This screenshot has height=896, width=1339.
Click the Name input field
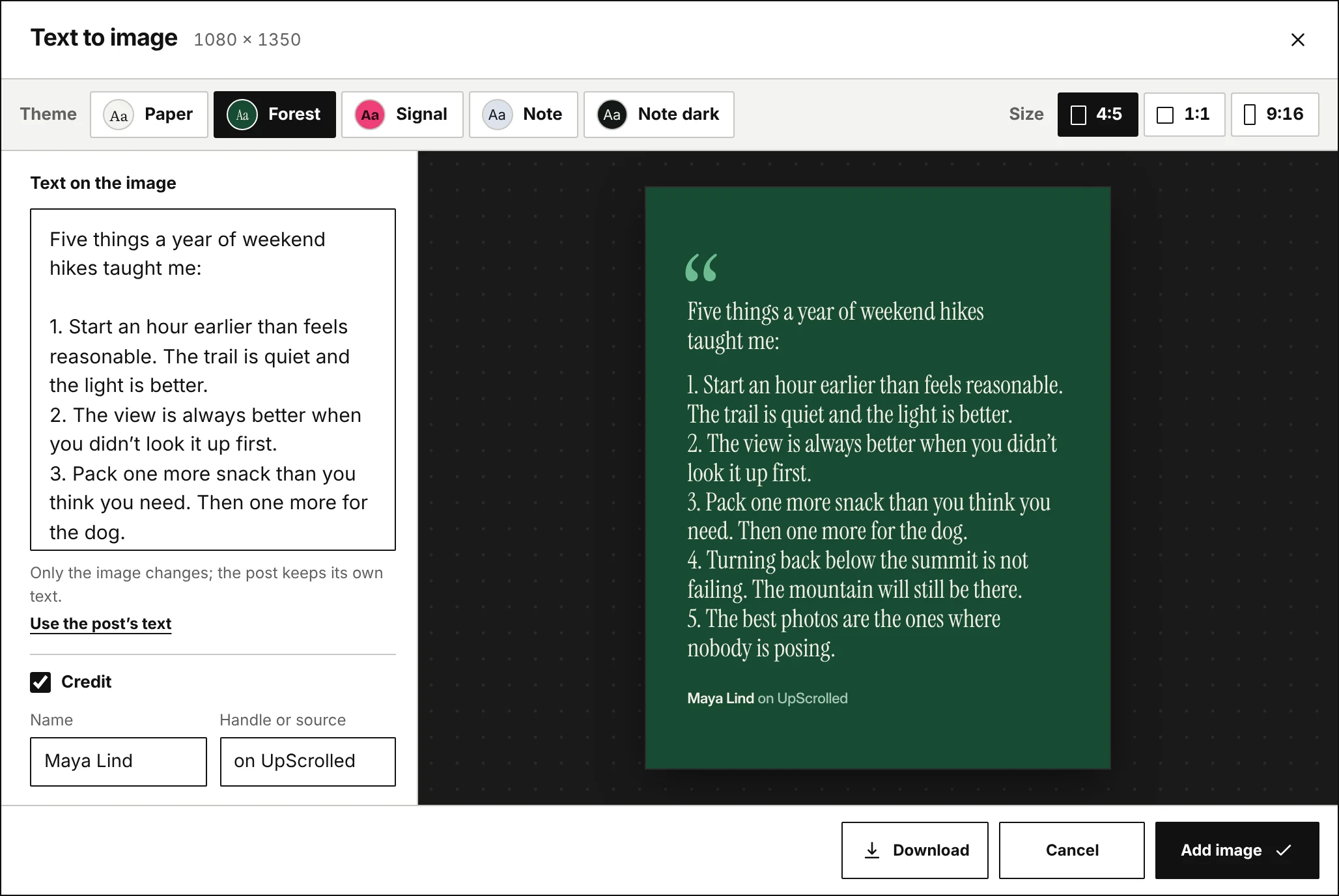point(119,761)
